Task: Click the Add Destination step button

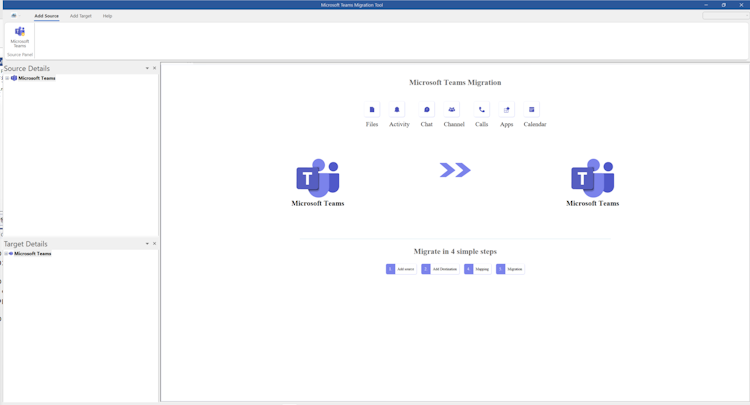Action: click(x=440, y=269)
